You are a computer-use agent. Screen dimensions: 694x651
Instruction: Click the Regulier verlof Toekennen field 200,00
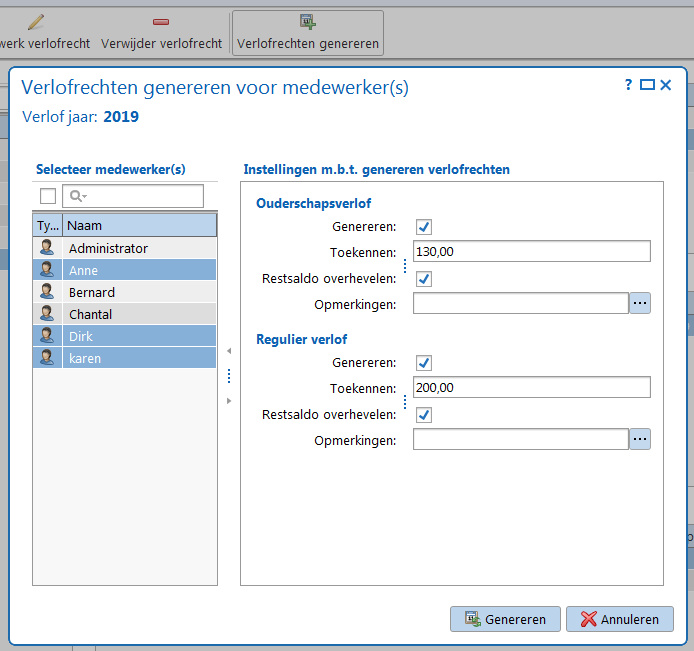coord(532,388)
